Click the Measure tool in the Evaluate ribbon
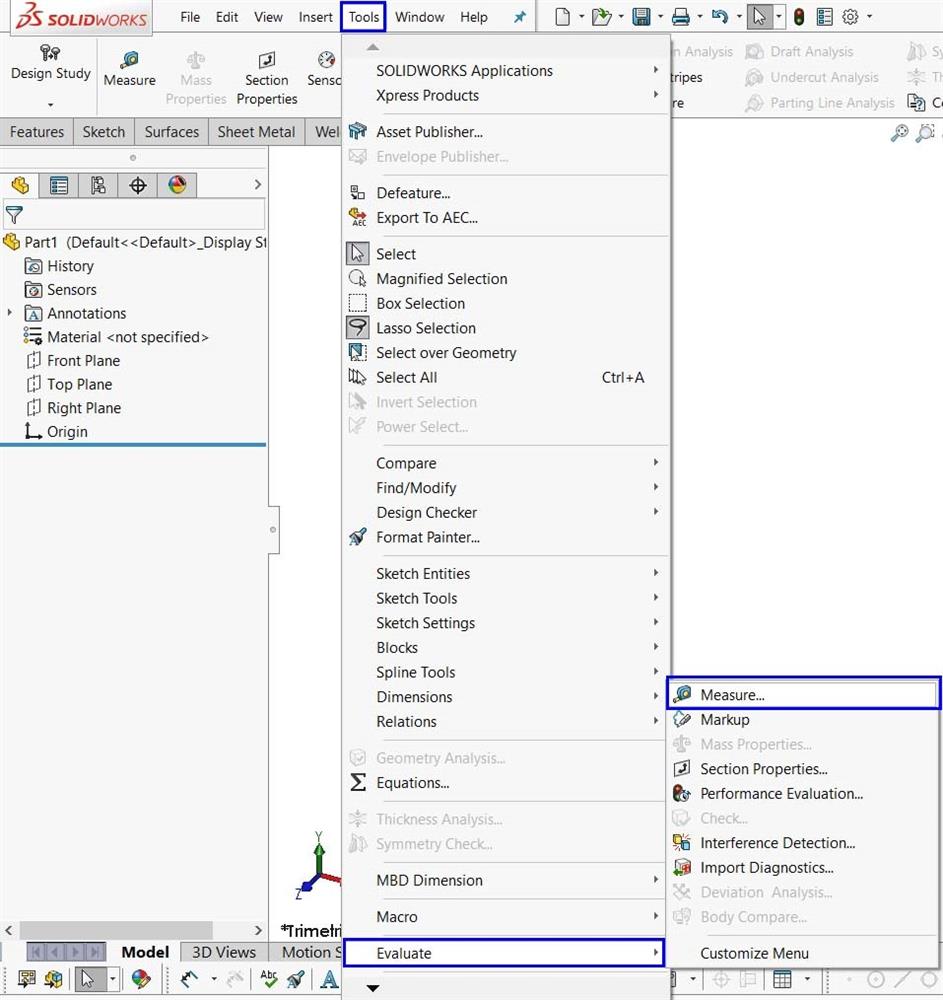The width and height of the screenshot is (943, 1000). (129, 70)
